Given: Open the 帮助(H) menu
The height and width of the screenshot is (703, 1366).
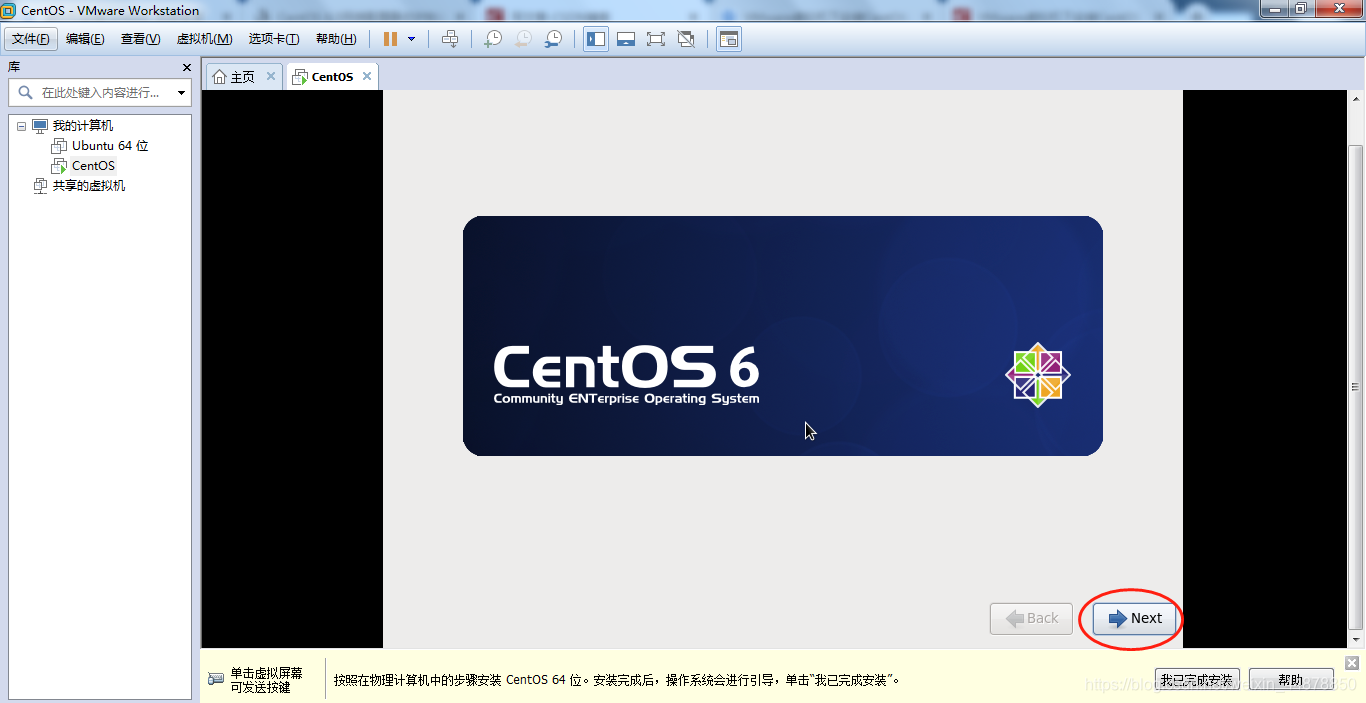Looking at the screenshot, I should pos(336,39).
